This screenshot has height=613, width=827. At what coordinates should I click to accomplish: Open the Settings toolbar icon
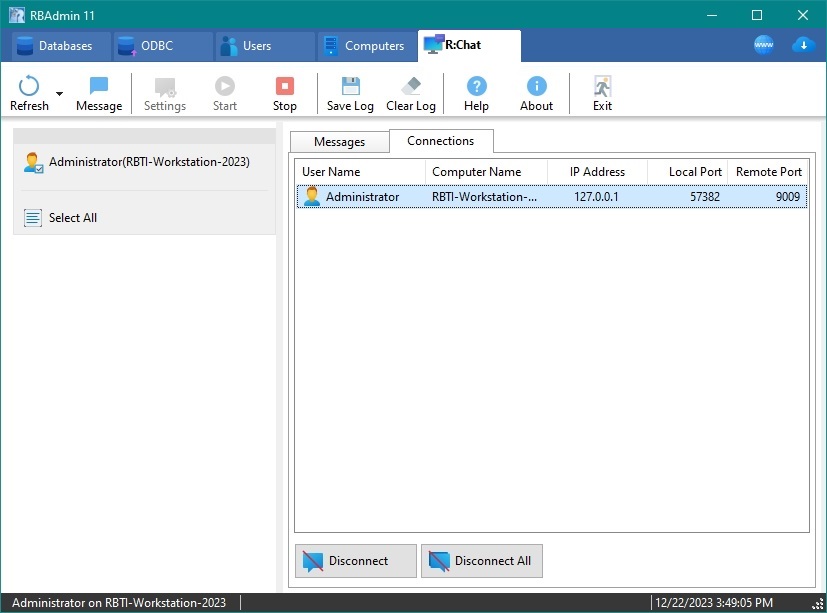click(165, 87)
